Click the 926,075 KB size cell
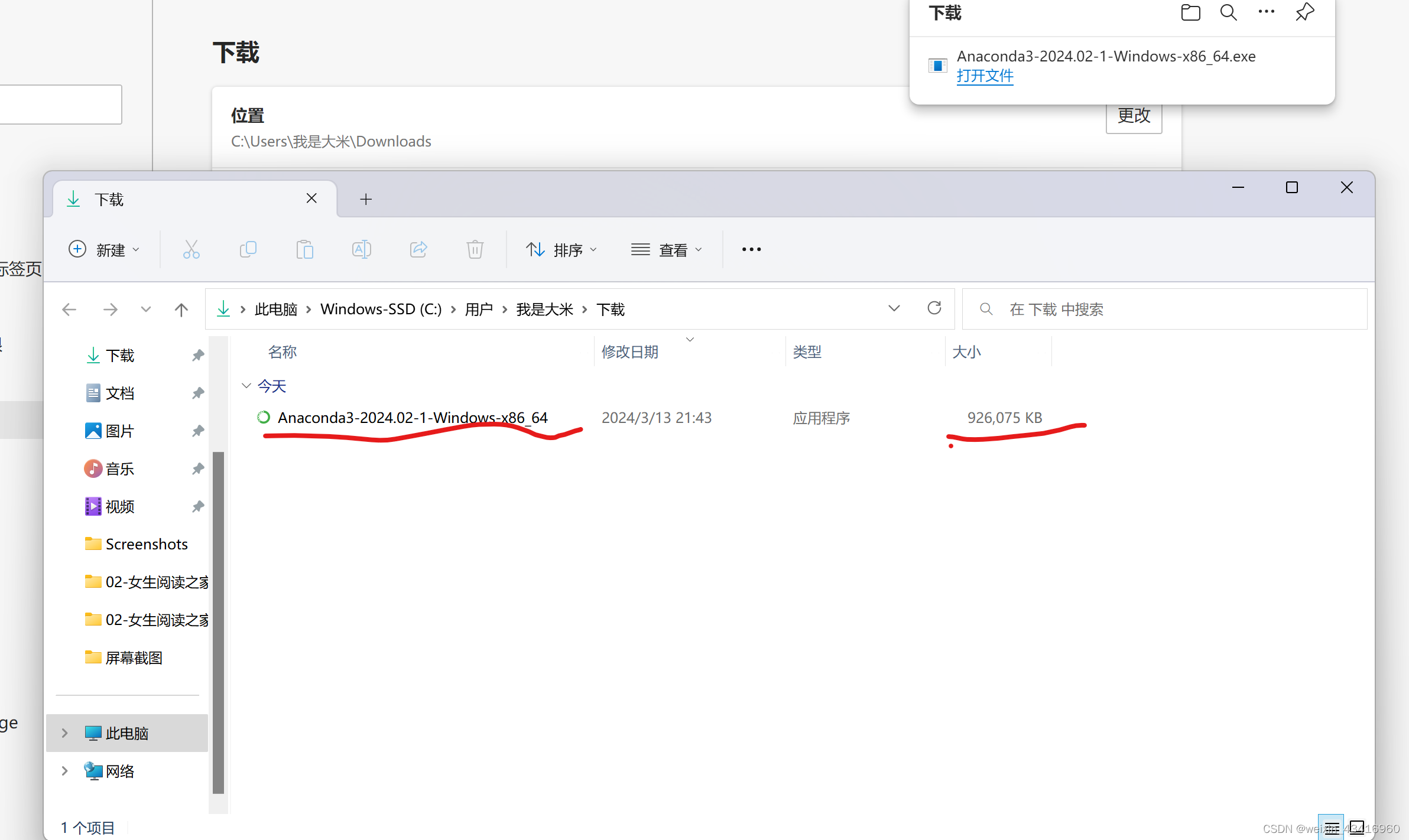This screenshot has height=840, width=1409. (x=1005, y=418)
